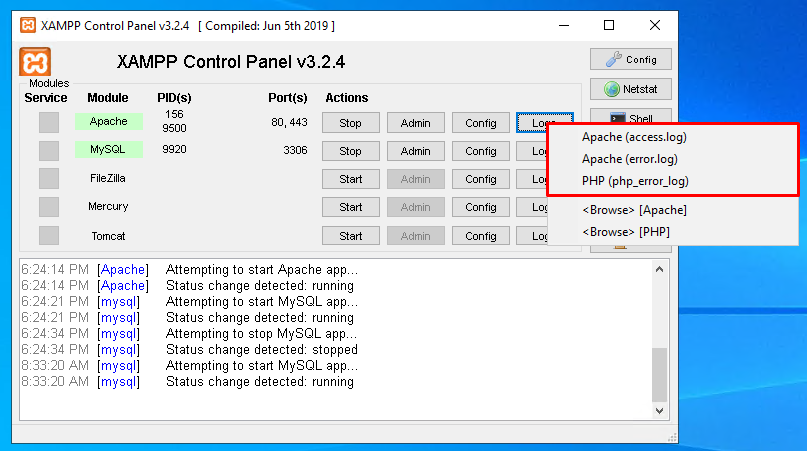
Task: Click the 8:33:20 AM "Status change detected: running" line
Action: coord(259,381)
